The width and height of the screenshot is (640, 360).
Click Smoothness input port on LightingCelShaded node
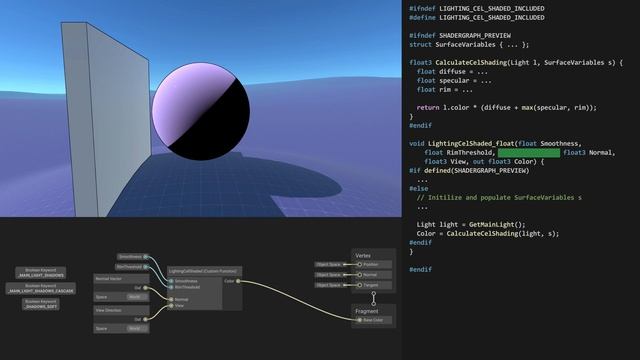point(171,281)
